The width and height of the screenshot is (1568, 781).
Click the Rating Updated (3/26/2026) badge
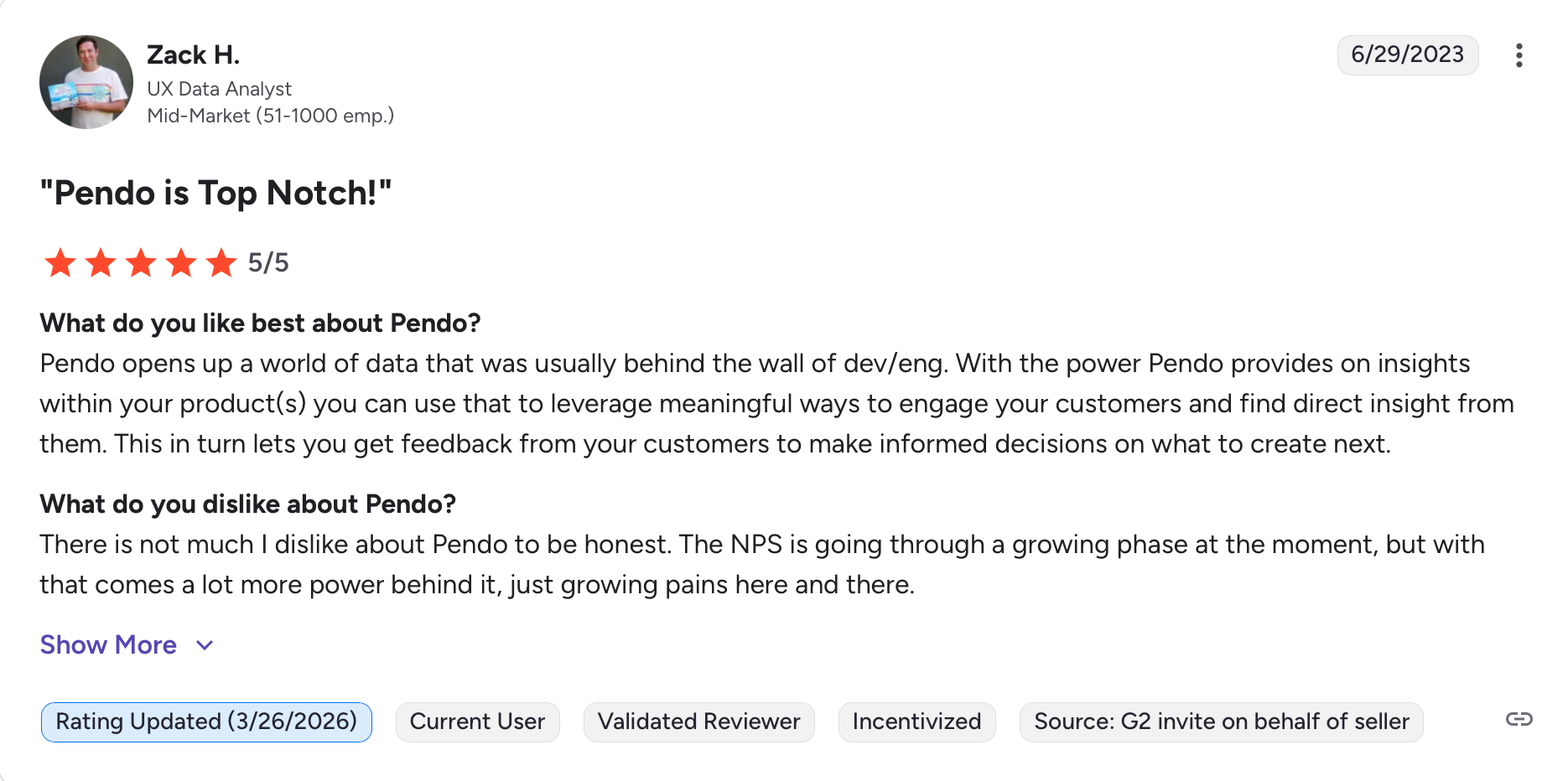(x=206, y=722)
